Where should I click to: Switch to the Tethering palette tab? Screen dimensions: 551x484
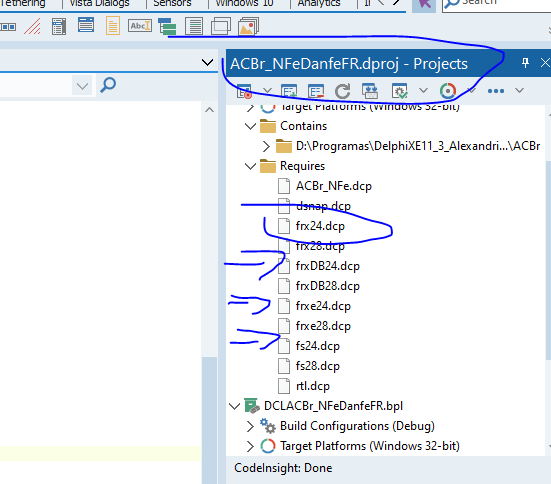point(23,4)
